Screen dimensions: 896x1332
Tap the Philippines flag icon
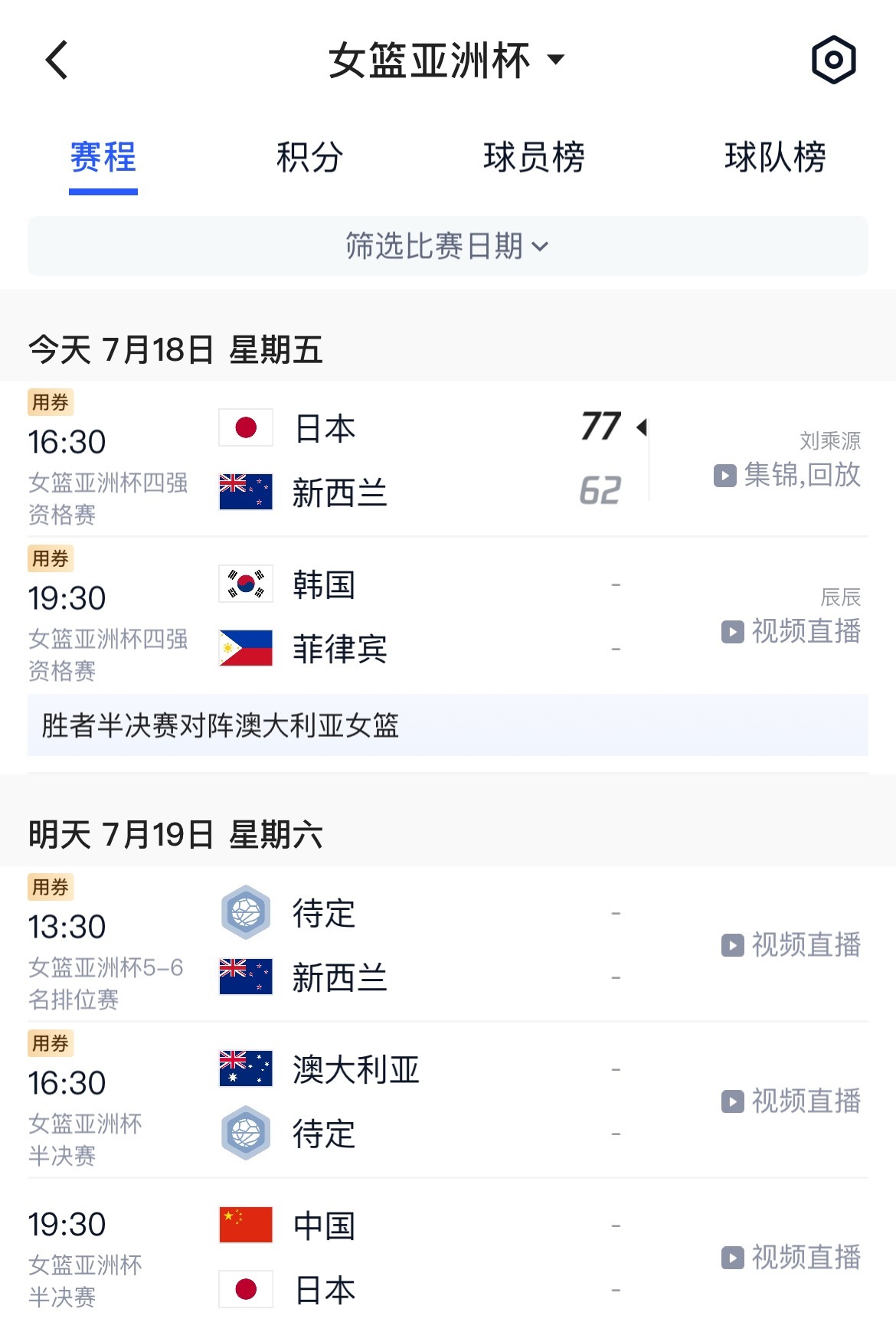click(246, 648)
